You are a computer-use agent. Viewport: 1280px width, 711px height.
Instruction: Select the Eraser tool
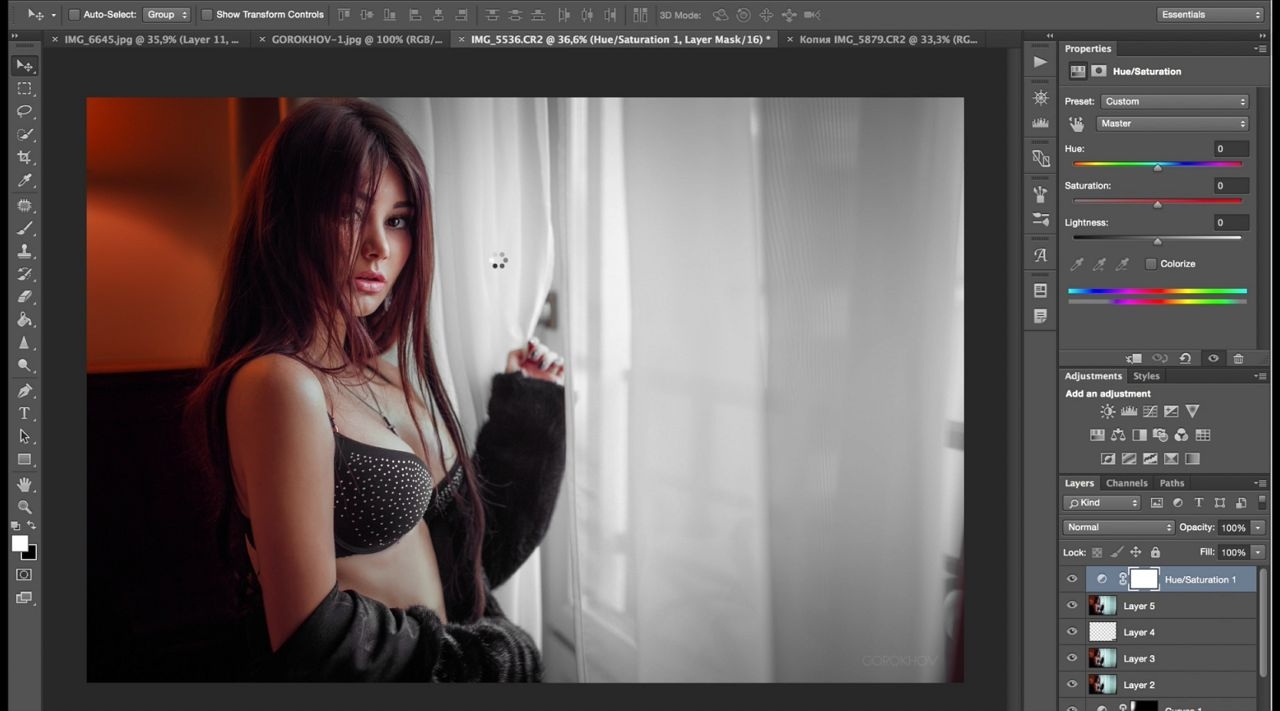[x=25, y=297]
